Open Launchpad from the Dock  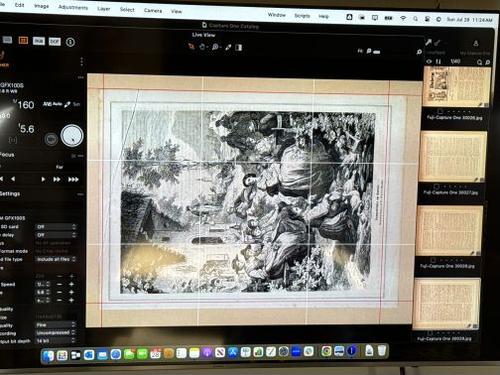click(x=62, y=356)
